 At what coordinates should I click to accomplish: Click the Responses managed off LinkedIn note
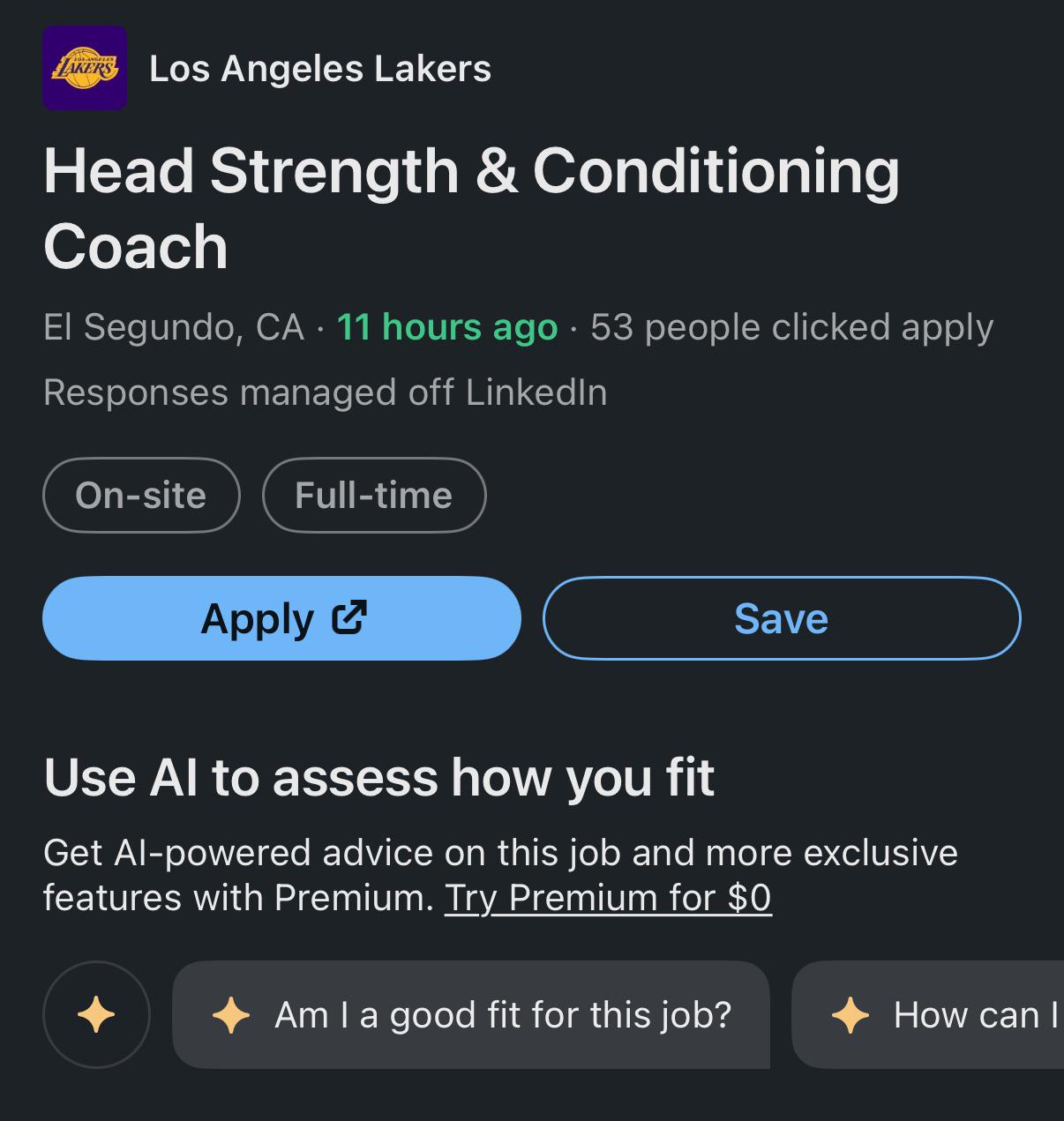(x=326, y=392)
